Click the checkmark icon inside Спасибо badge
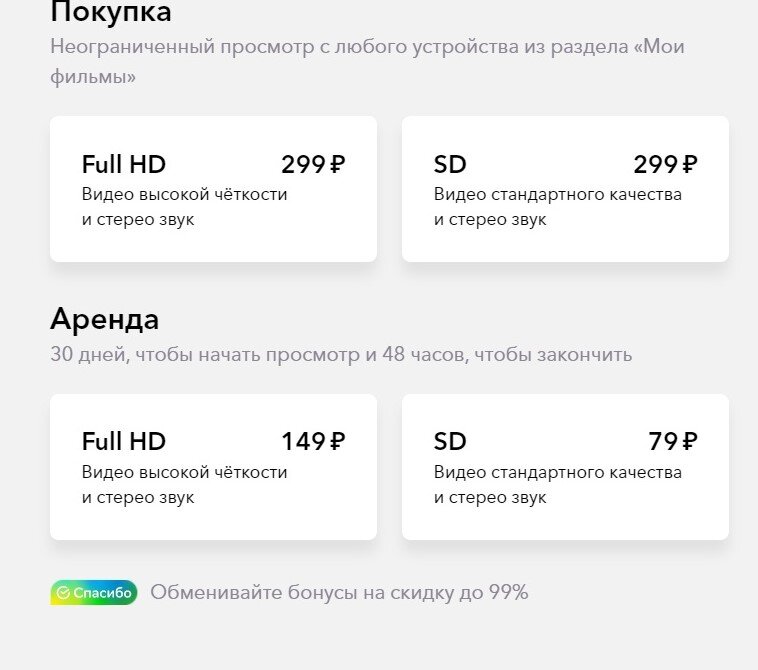 pos(63,593)
